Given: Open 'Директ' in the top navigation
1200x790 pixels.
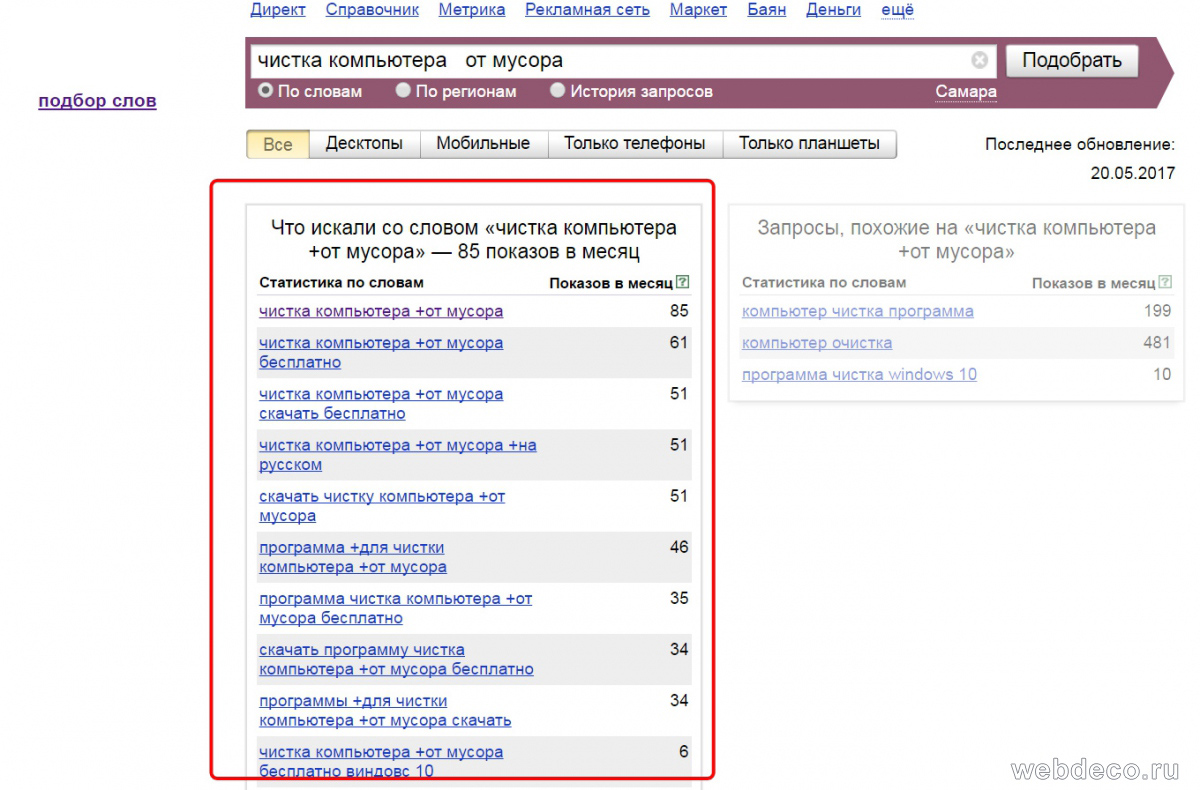Looking at the screenshot, I should pos(278,10).
